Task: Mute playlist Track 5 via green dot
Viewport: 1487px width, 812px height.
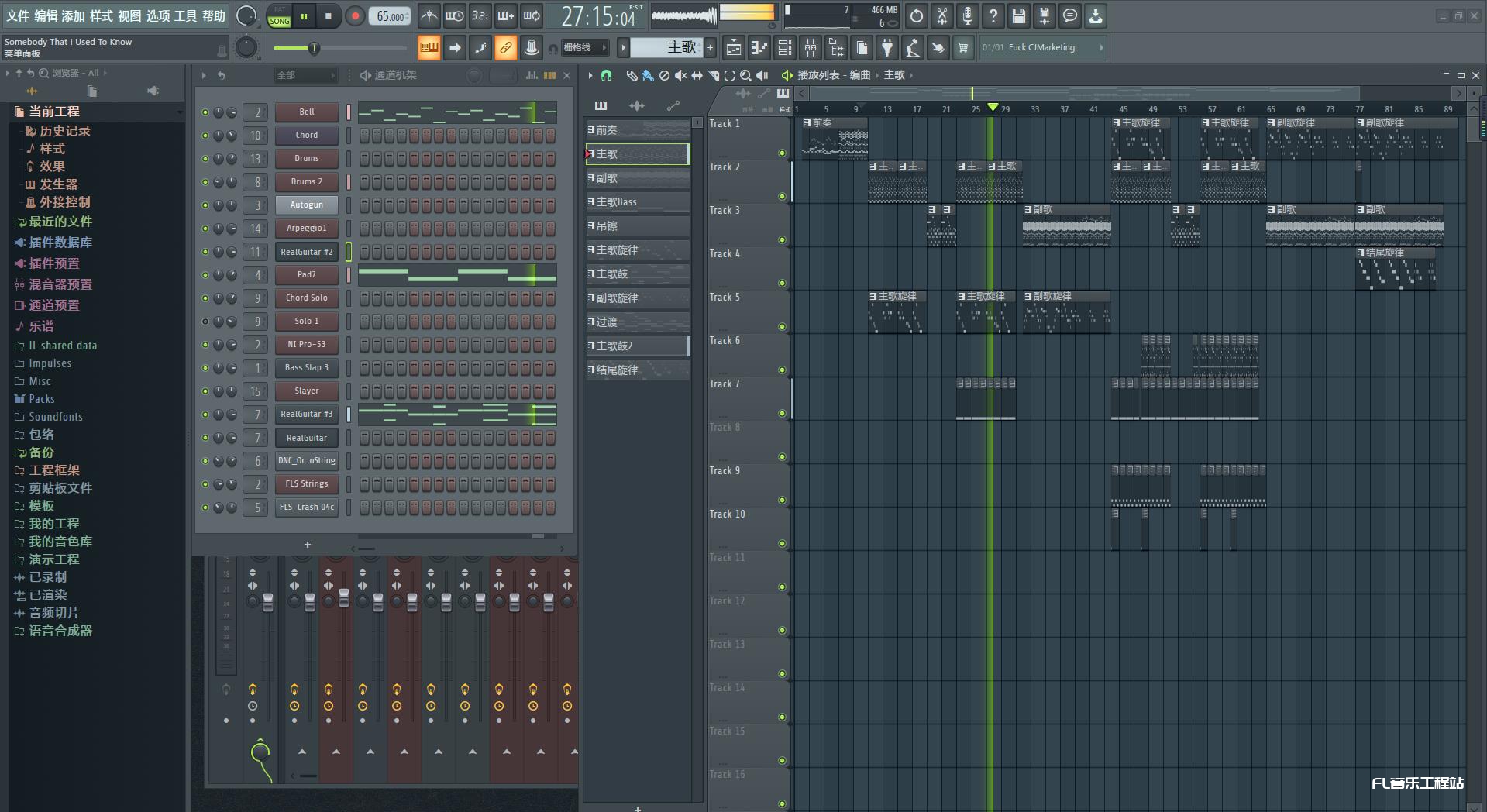Action: point(782,327)
